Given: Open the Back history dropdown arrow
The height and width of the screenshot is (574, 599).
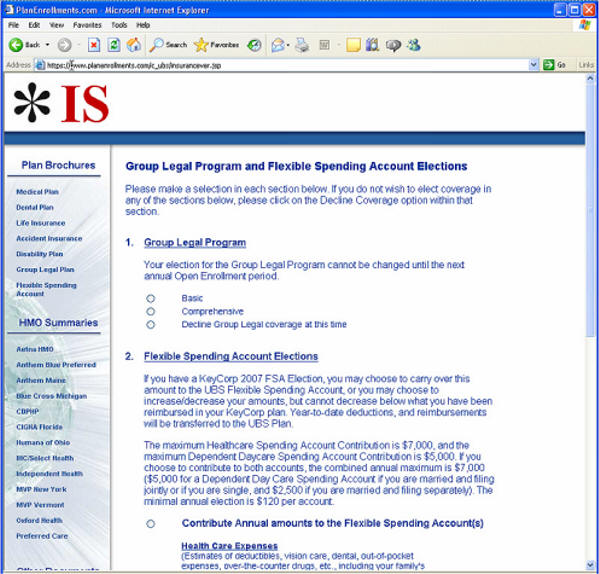Looking at the screenshot, I should [48, 45].
